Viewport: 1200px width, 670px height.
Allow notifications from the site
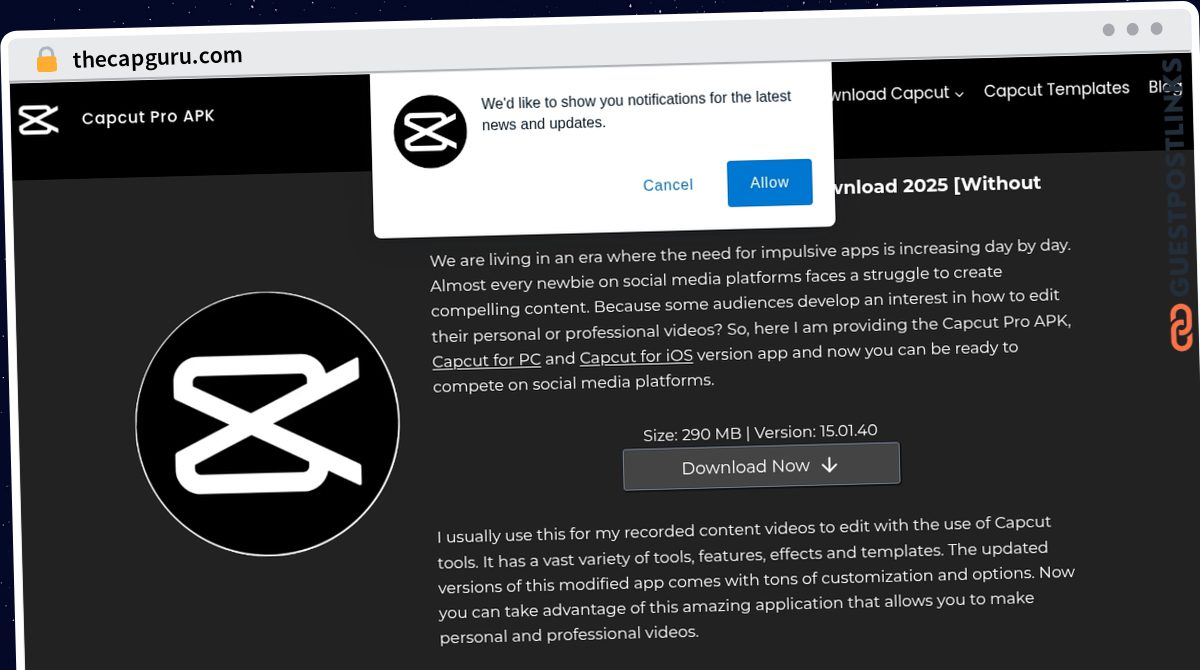tap(769, 182)
